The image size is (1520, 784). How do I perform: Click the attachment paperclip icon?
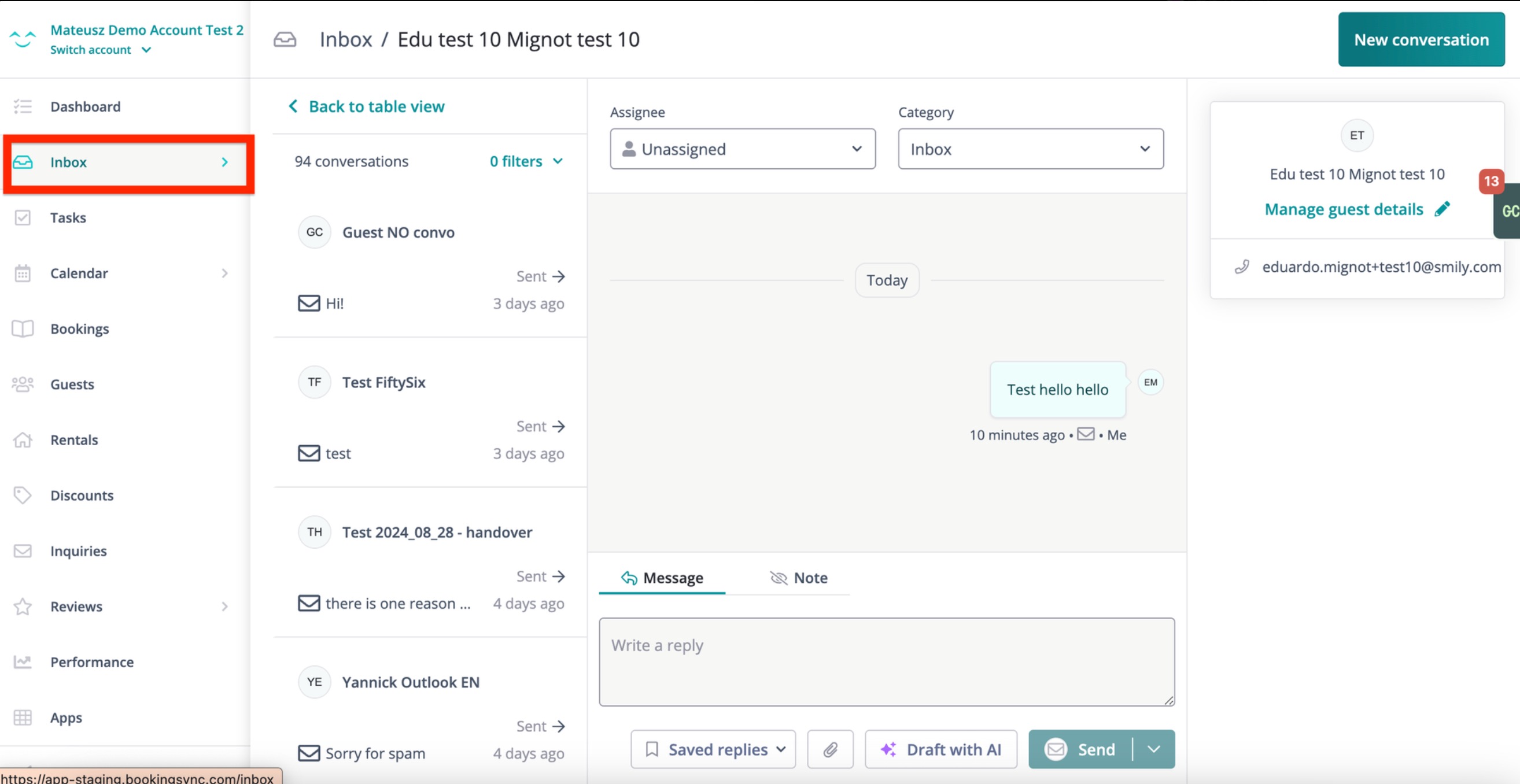829,749
